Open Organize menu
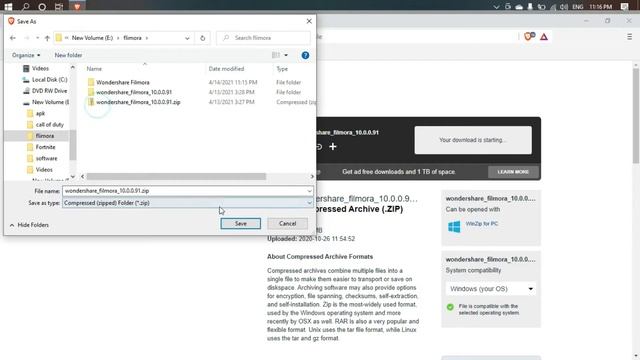Viewport: 640px width, 360px height. (x=26, y=55)
